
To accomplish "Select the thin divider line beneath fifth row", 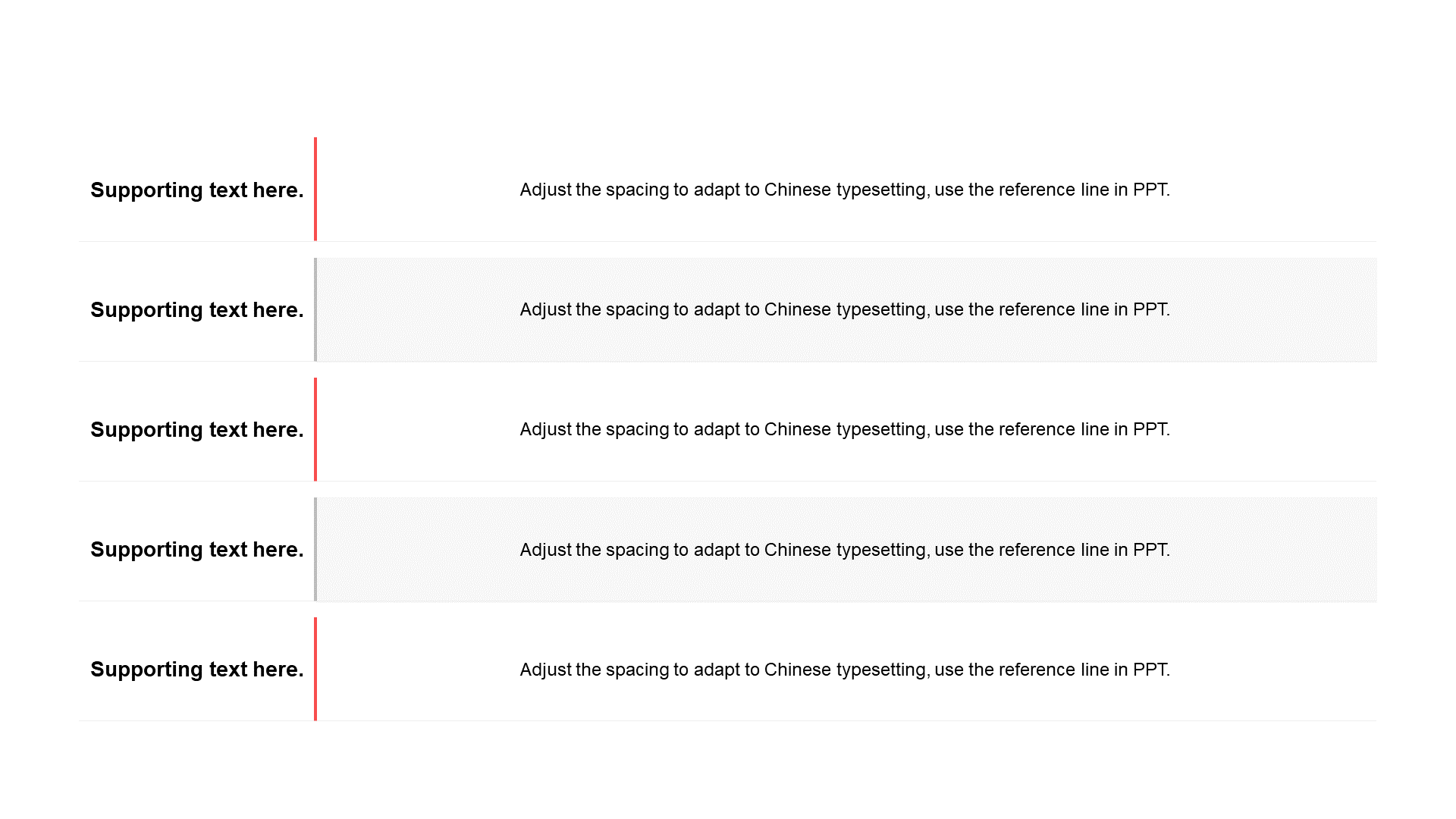I will pos(728,720).
